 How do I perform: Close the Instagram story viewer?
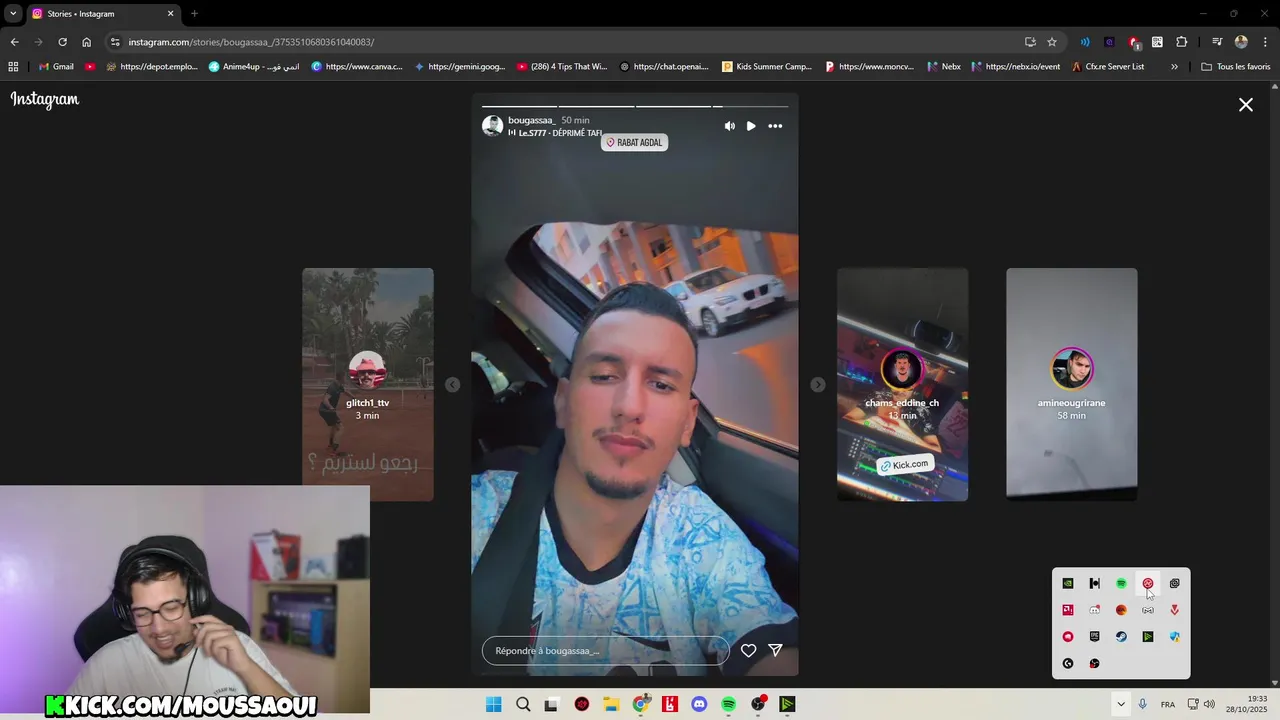(1246, 105)
